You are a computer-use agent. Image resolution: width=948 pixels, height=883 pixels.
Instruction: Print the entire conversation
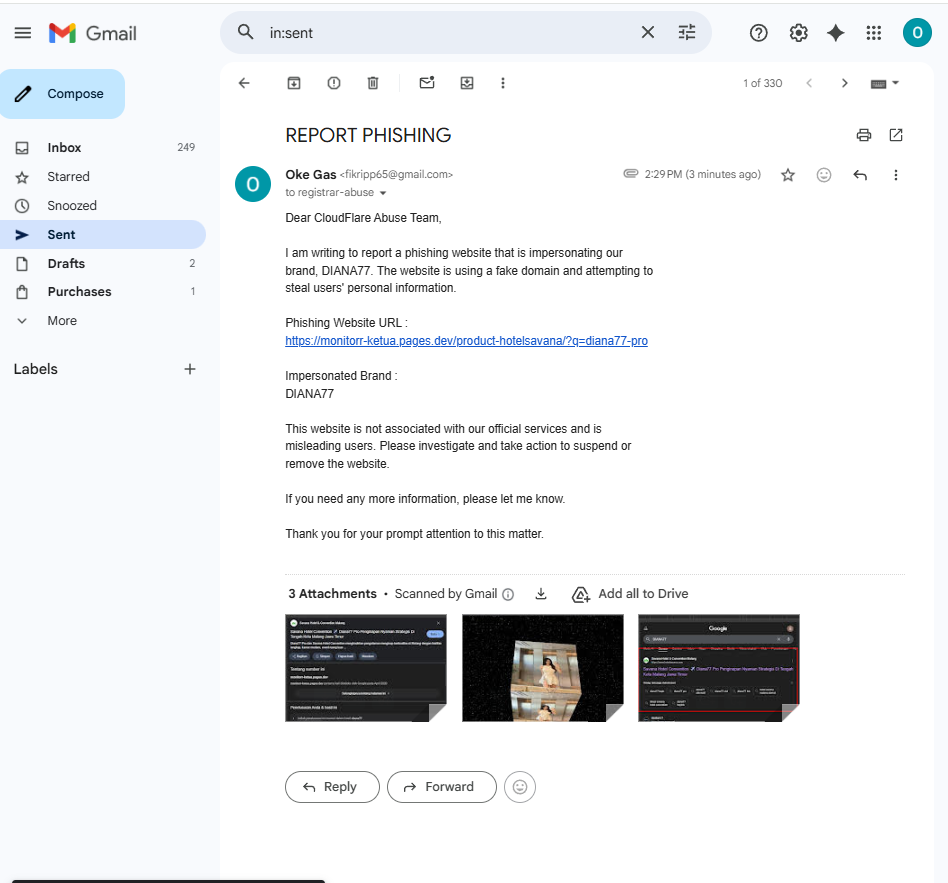point(864,135)
